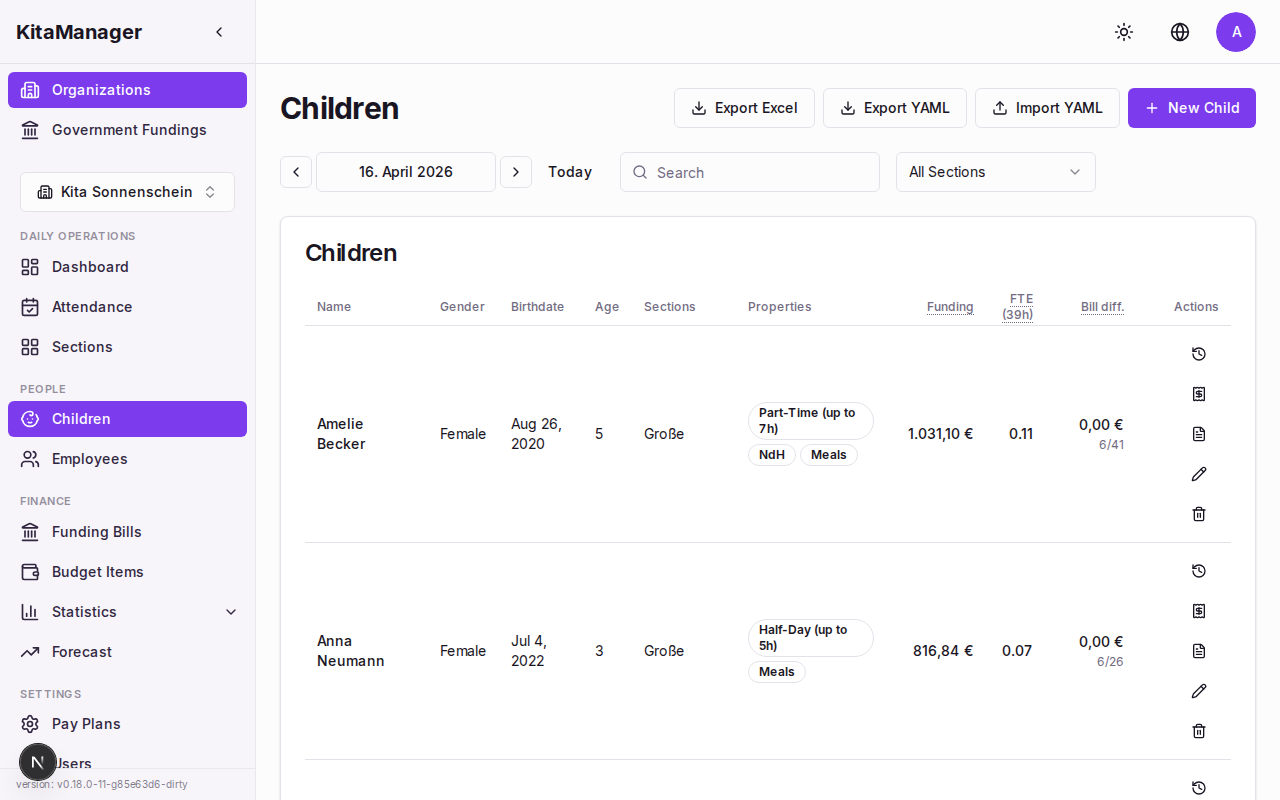1280x800 pixels.
Task: Click the search magnifier icon in the search field
Action: pos(640,172)
